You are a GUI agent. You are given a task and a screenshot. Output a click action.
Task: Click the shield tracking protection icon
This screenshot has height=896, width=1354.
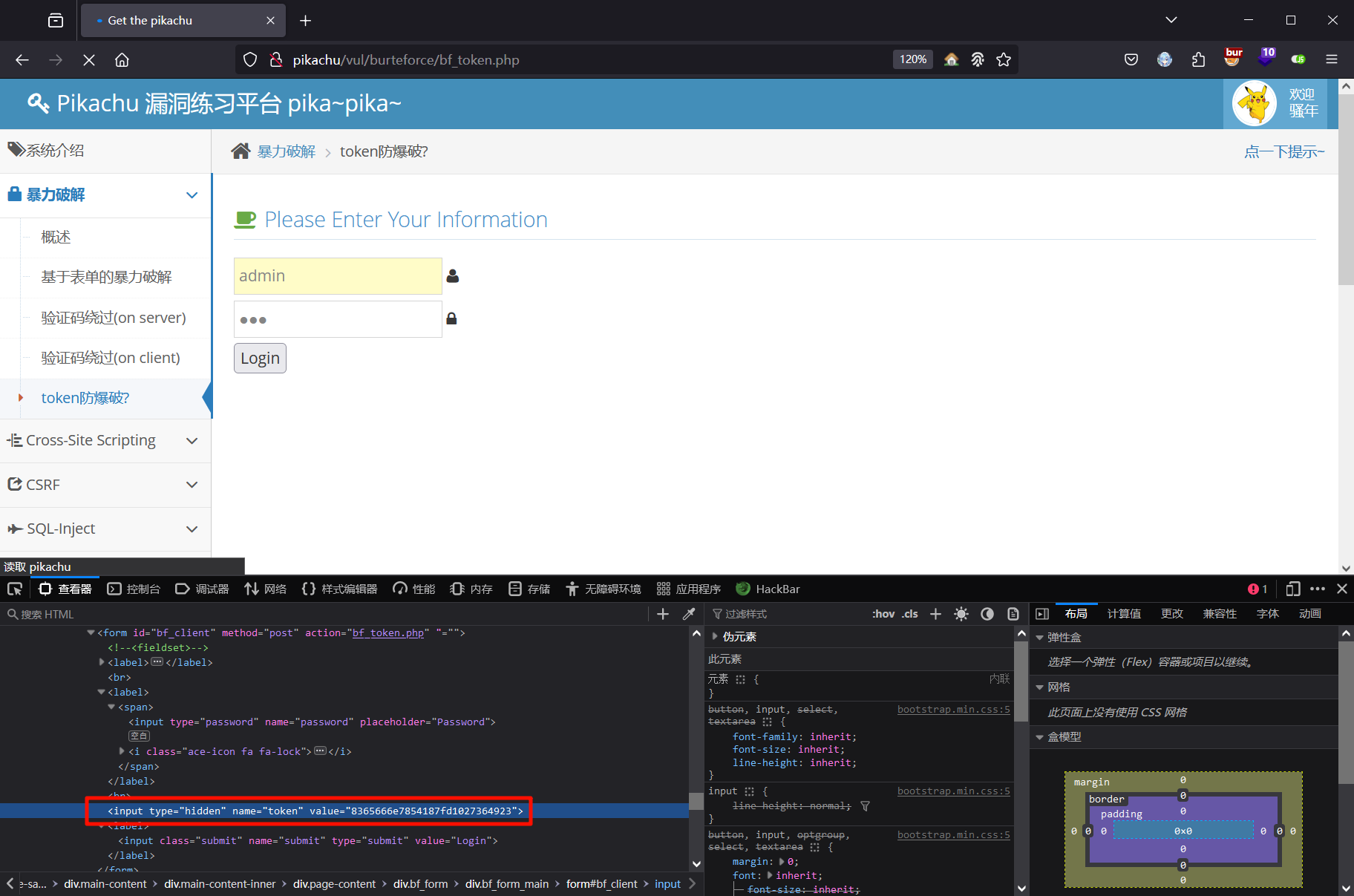[x=250, y=59]
